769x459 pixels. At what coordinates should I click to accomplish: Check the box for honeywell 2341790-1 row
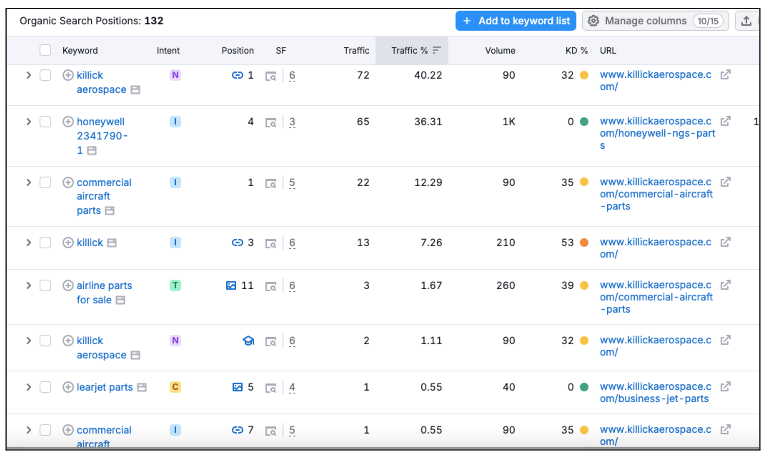pos(45,122)
